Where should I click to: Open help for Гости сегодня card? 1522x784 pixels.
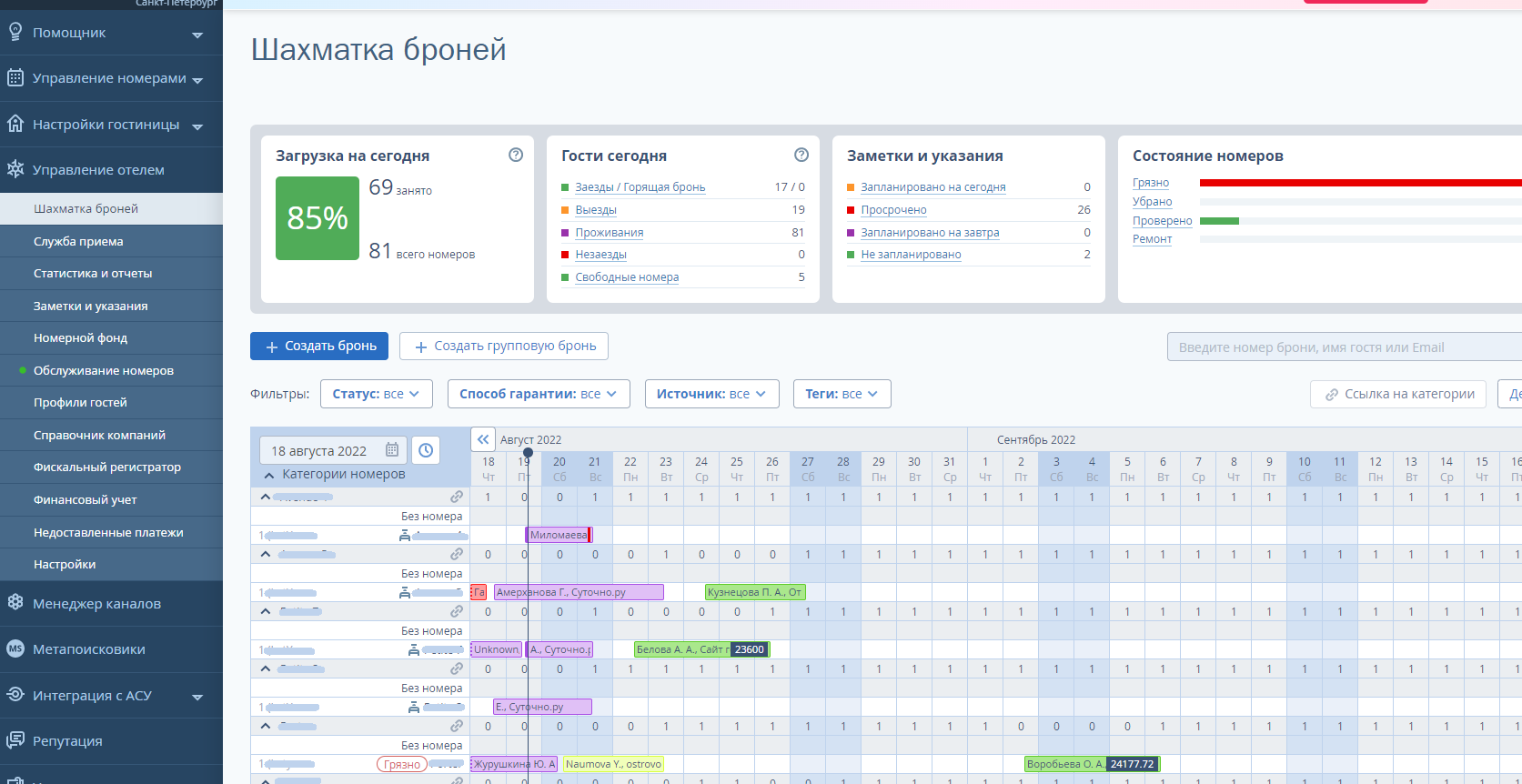[x=801, y=155]
